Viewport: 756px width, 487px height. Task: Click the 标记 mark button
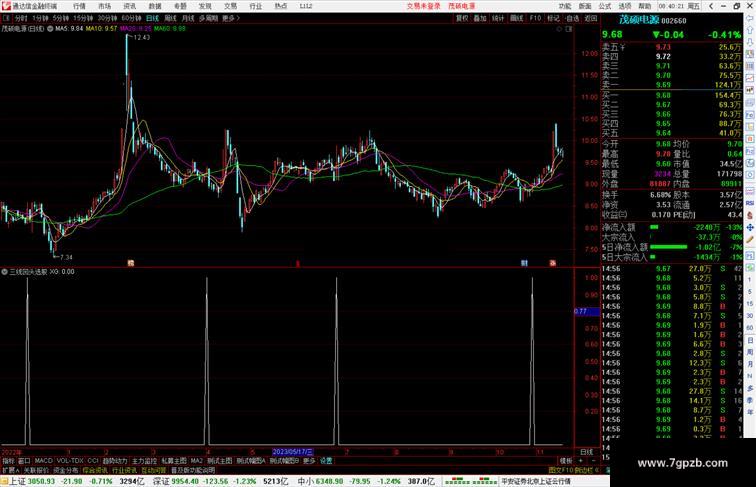click(x=553, y=18)
